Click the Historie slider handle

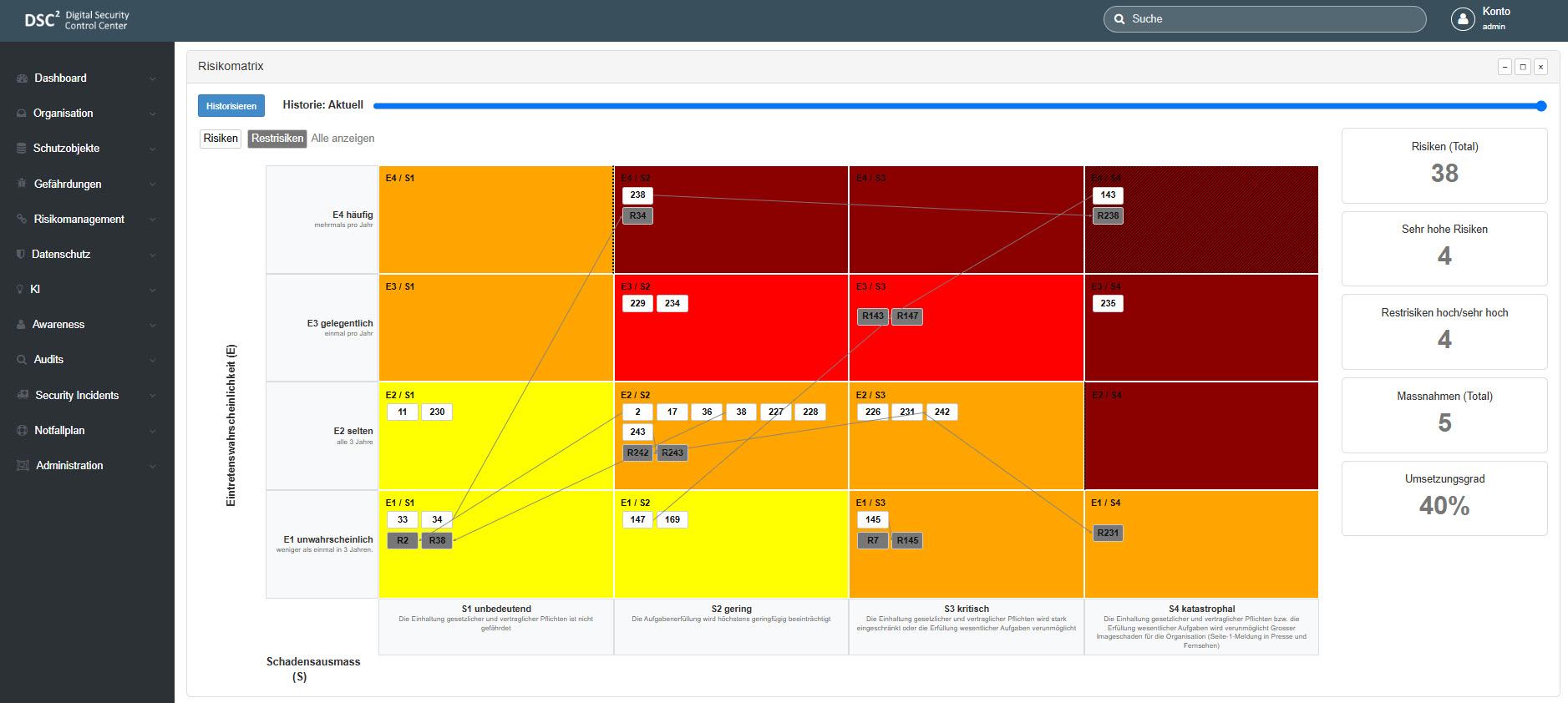point(1541,106)
